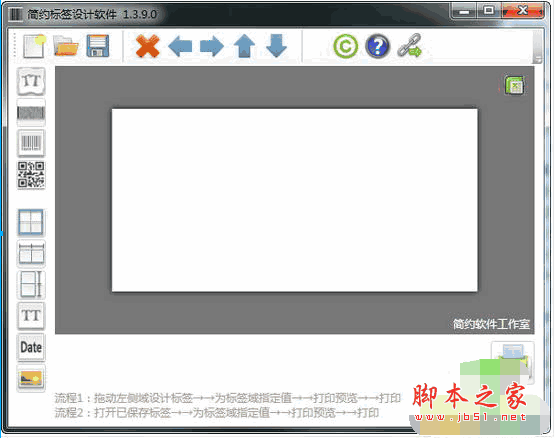Select the blurred wide barcode tool

point(31,113)
